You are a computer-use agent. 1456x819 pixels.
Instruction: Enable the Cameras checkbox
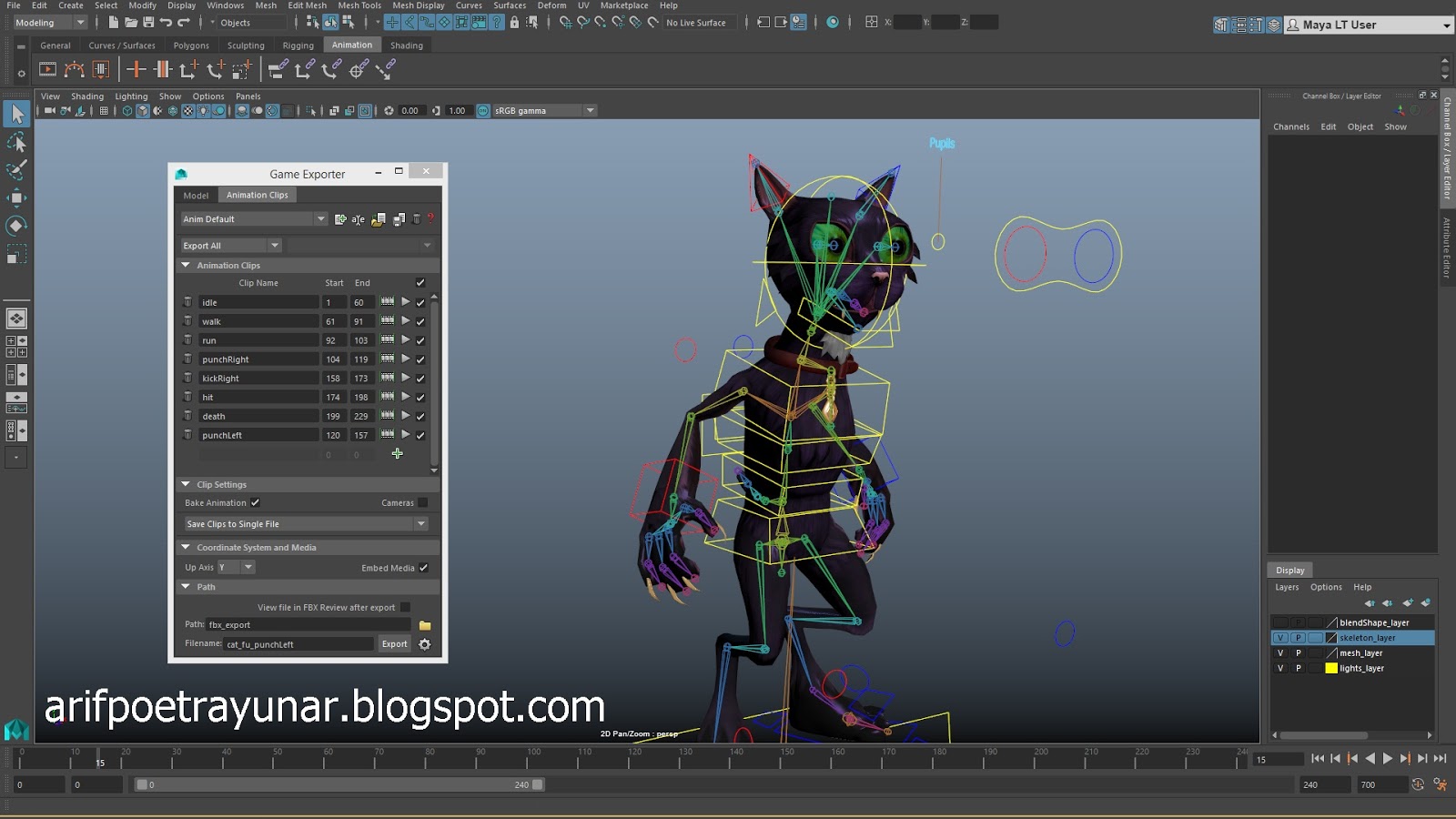coord(423,502)
